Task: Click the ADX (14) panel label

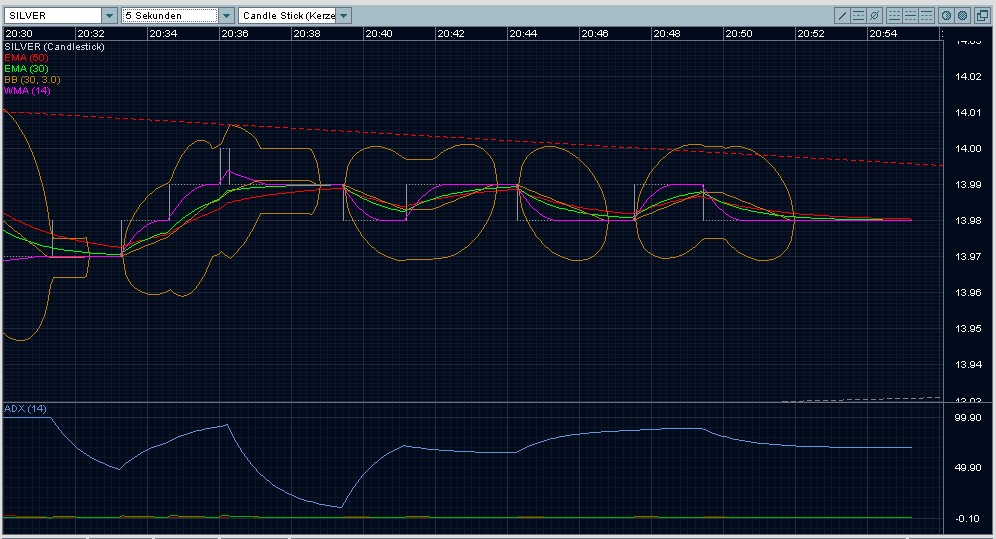Action: [x=26, y=409]
